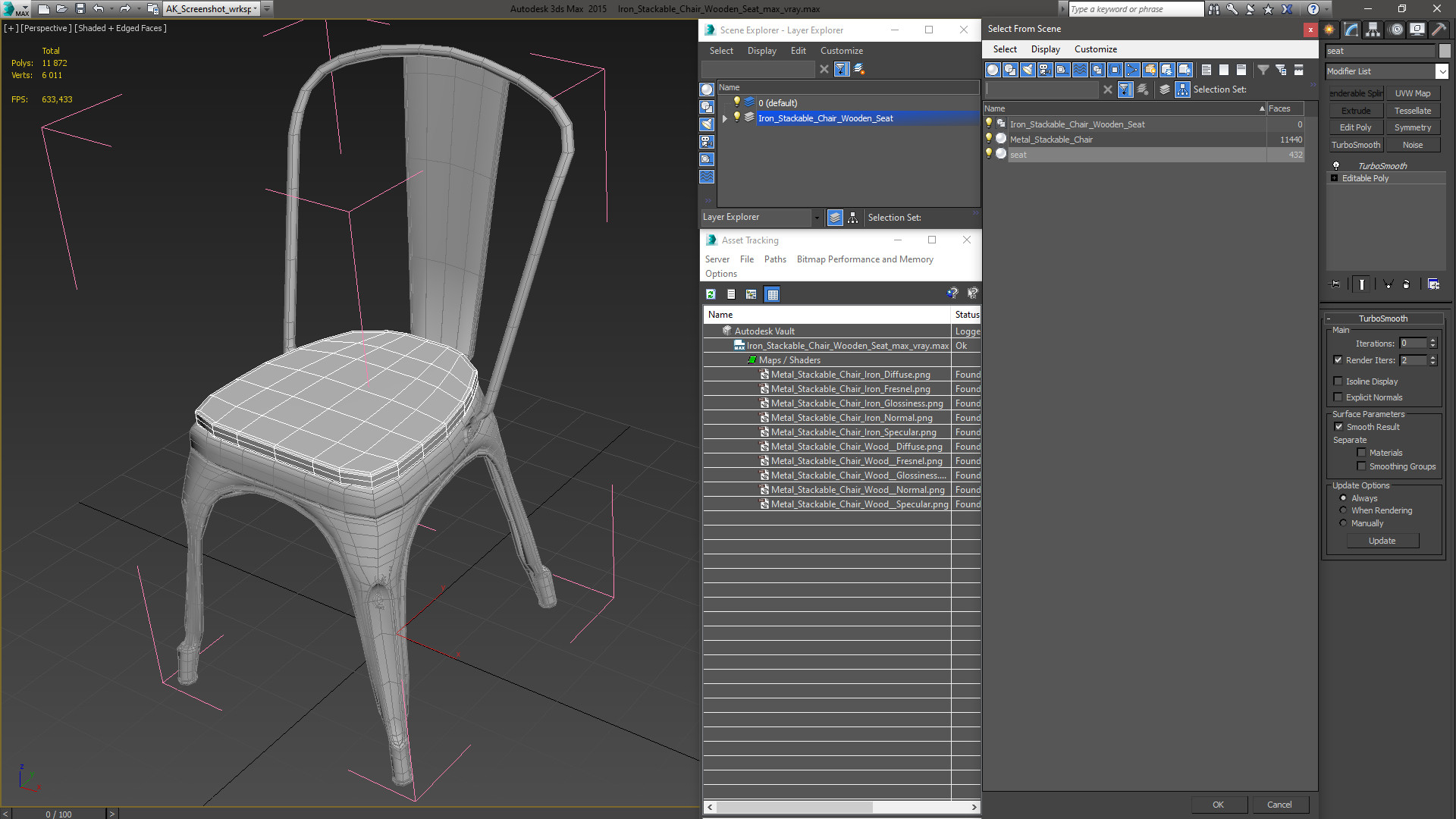Viewport: 1456px width, 819px height.
Task: Open the Undo history dropdown arrow
Action: point(111,9)
